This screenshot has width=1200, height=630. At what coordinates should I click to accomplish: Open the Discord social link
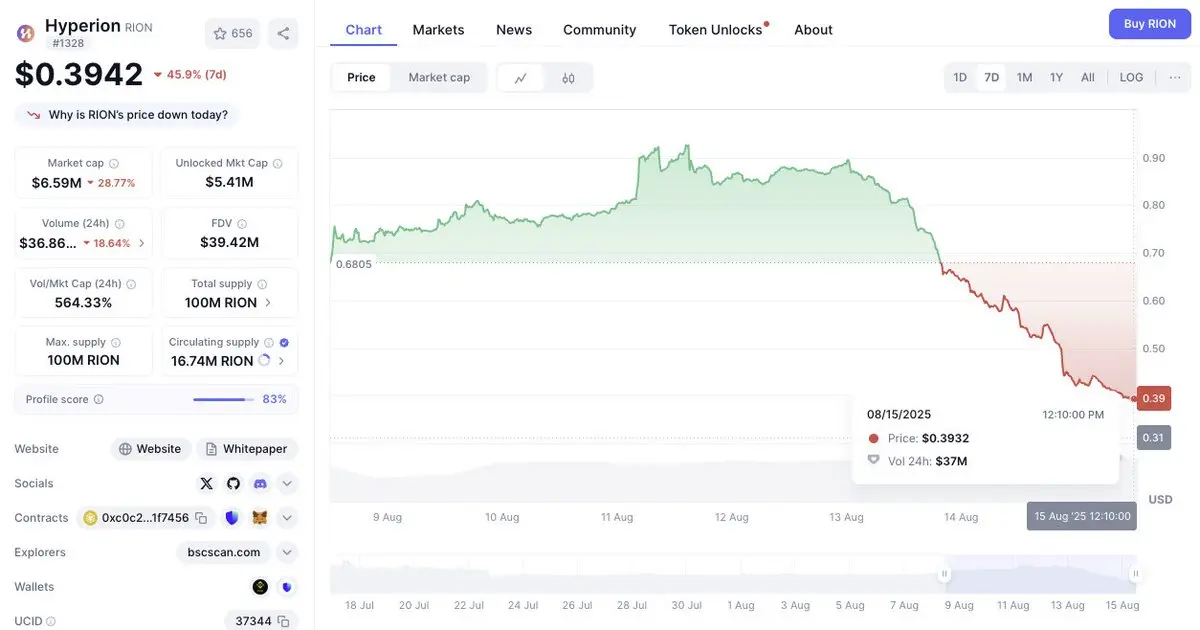click(260, 484)
